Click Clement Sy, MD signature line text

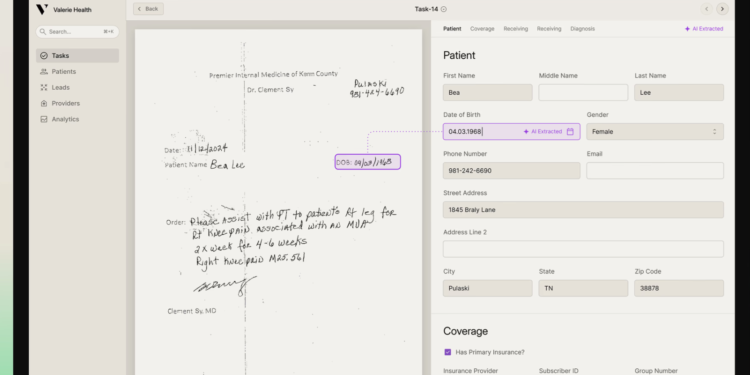click(192, 311)
